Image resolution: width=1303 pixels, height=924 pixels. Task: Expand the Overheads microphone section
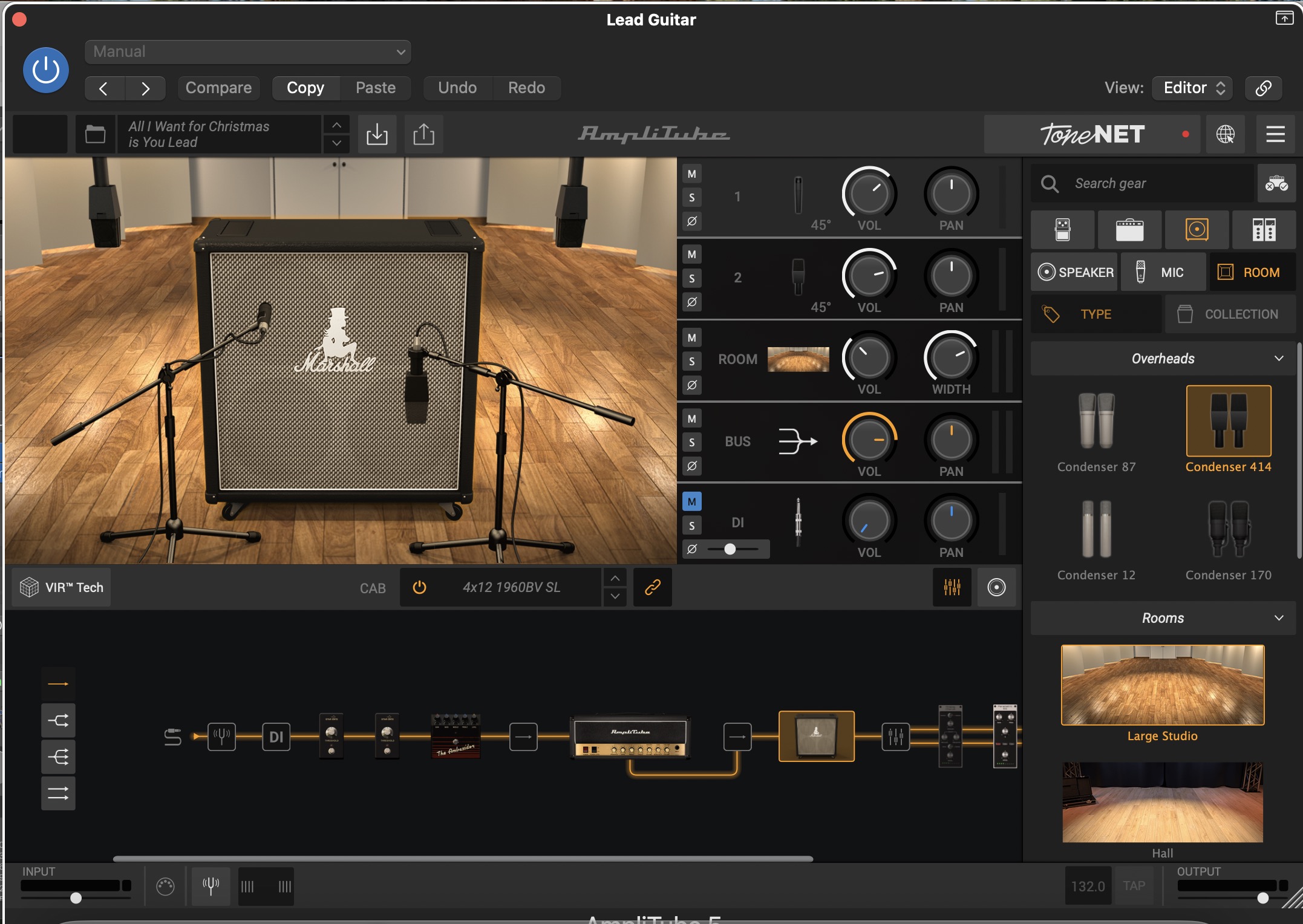point(1278,358)
